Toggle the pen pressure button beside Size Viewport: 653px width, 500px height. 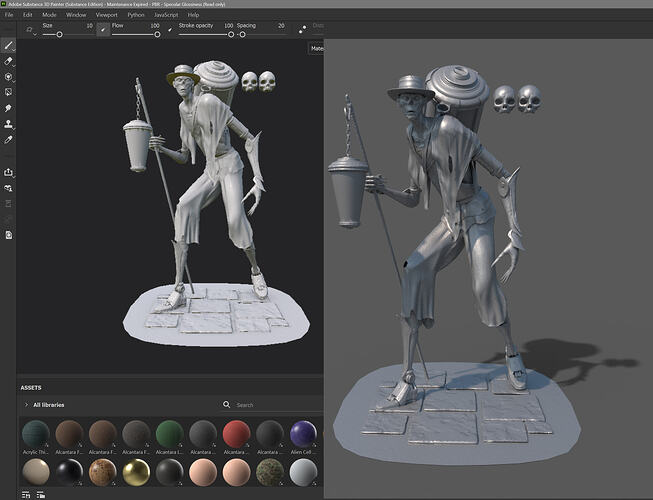[104, 30]
